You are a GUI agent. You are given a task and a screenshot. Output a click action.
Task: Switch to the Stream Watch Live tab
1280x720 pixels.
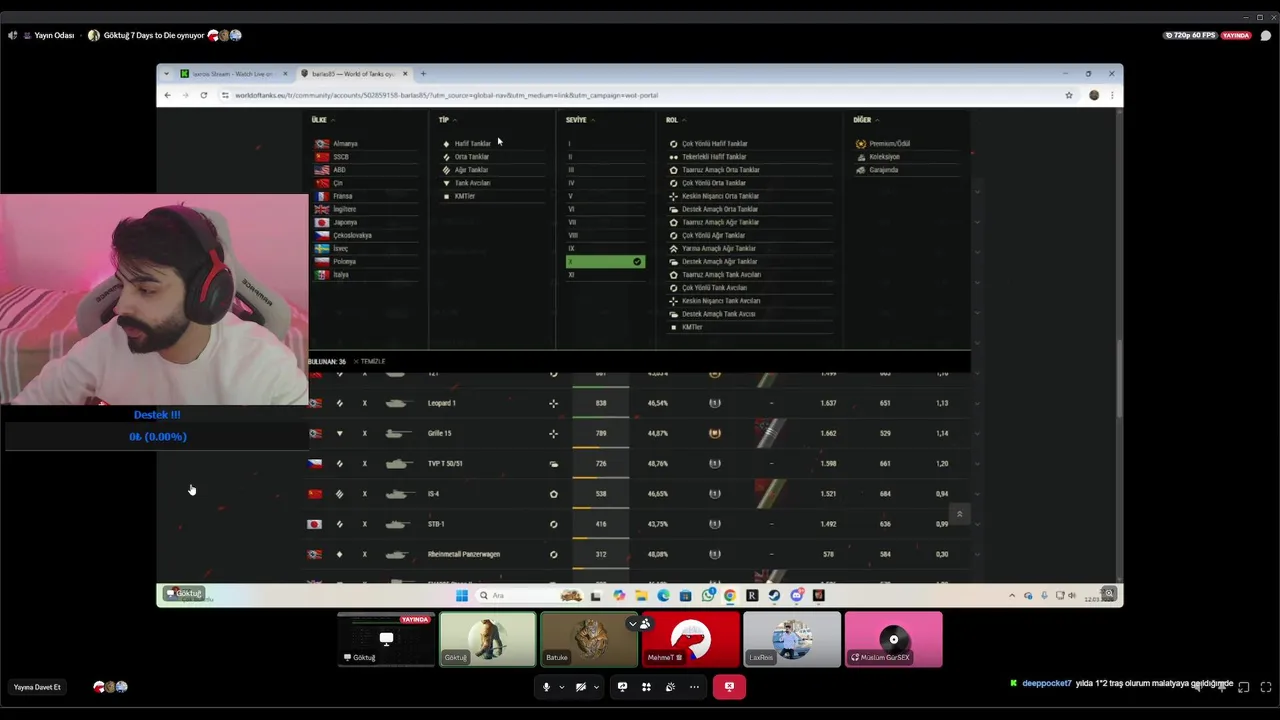coord(234,74)
